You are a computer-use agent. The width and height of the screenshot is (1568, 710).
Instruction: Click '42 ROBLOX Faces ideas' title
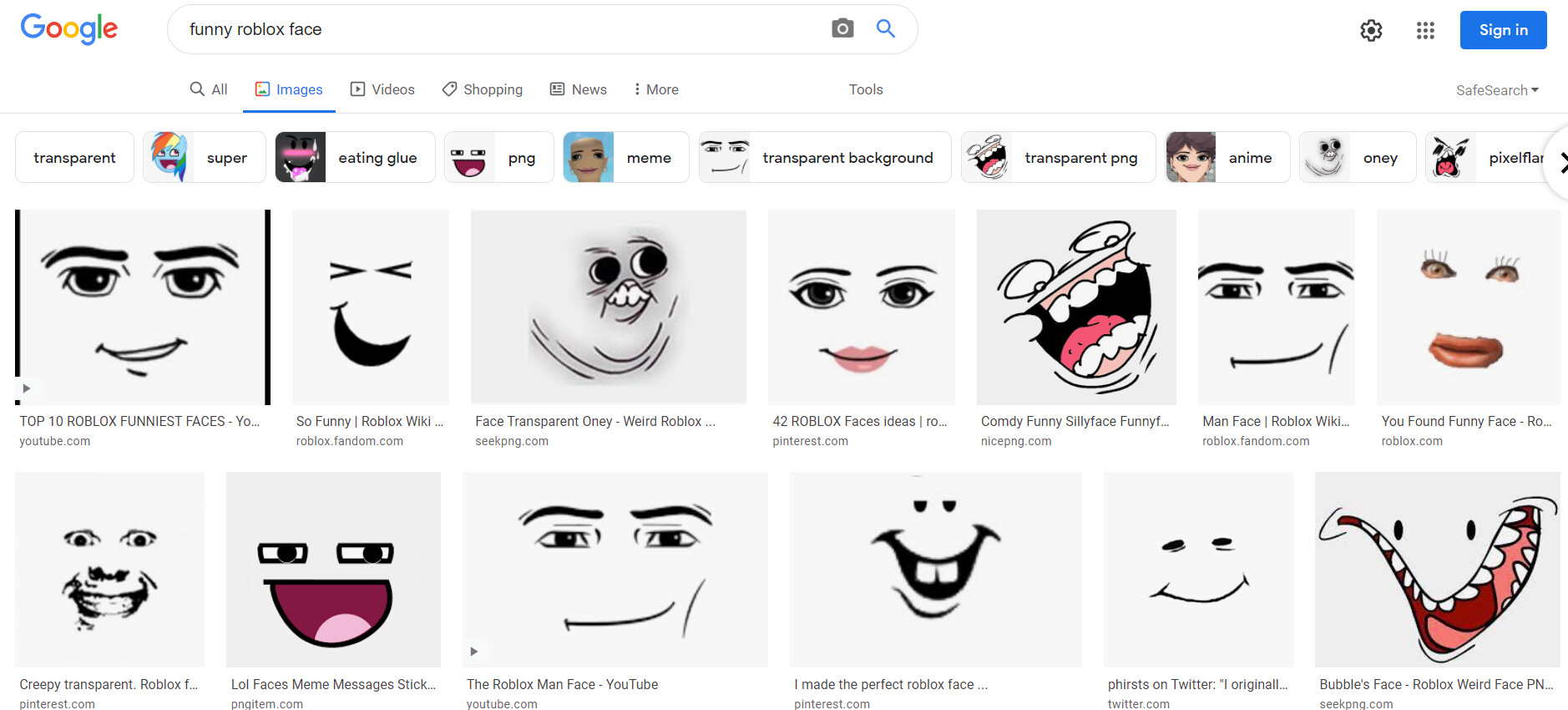(860, 422)
